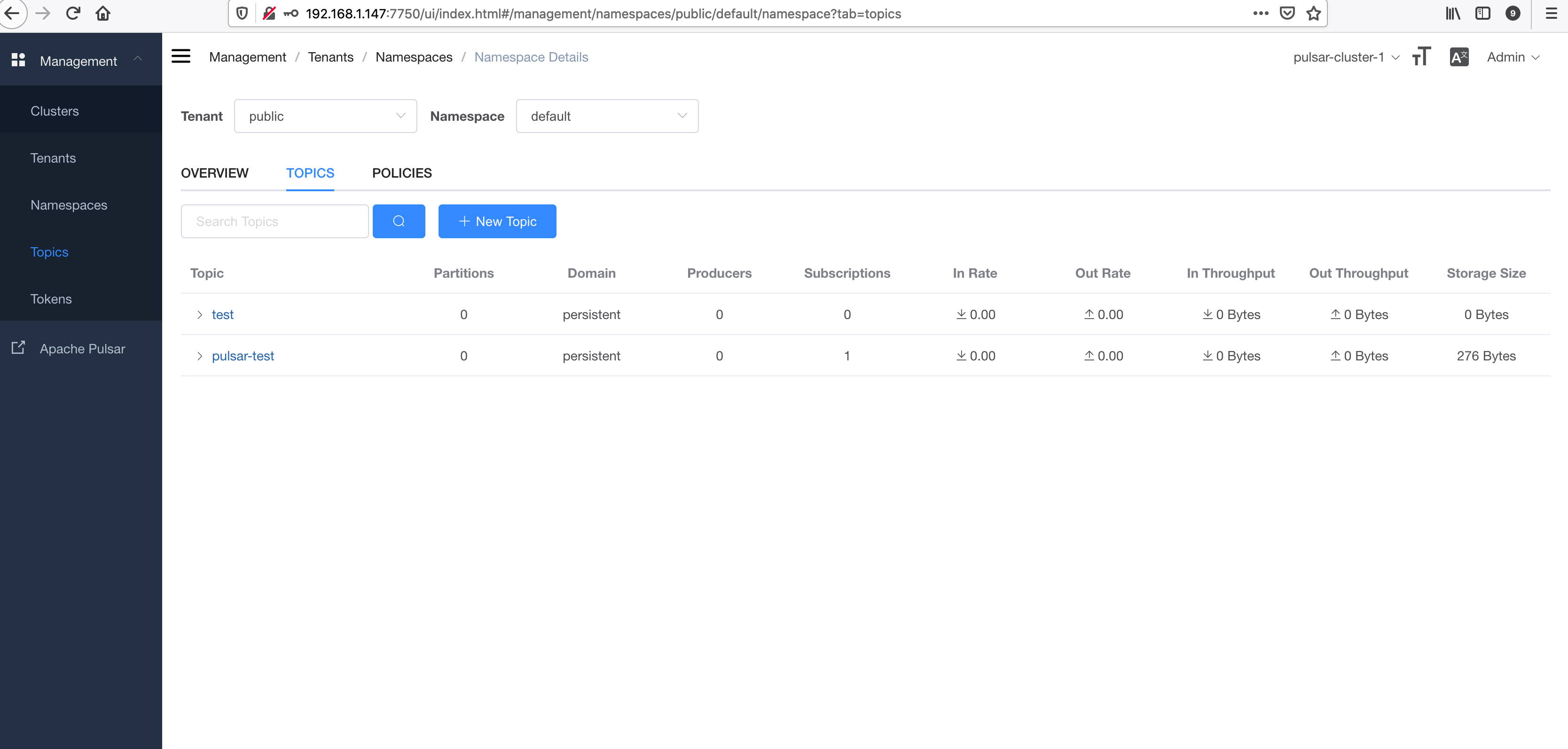Expand the pulsar-test topic row
The height and width of the screenshot is (749, 1568).
click(199, 356)
